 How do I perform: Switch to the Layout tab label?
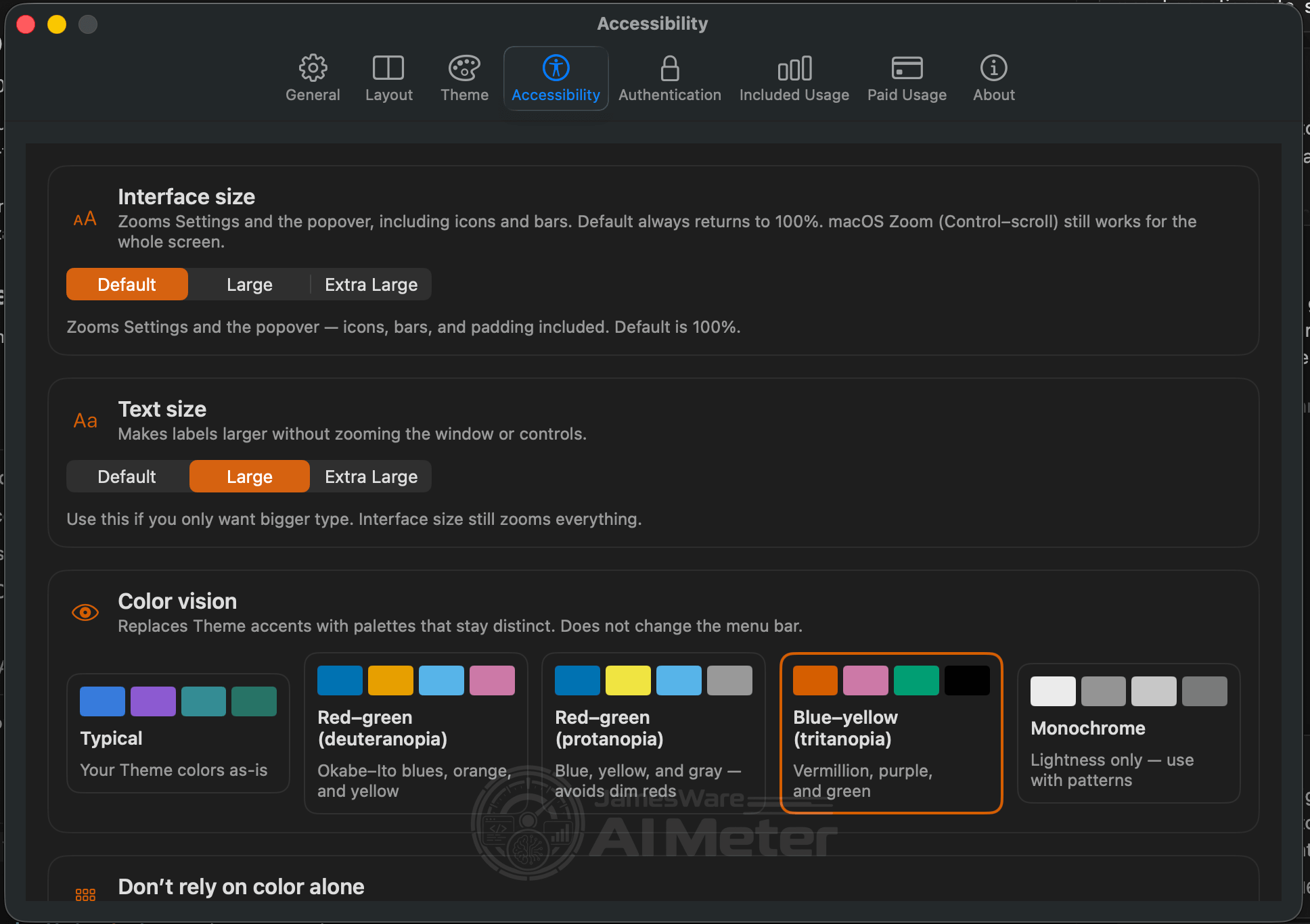point(388,95)
